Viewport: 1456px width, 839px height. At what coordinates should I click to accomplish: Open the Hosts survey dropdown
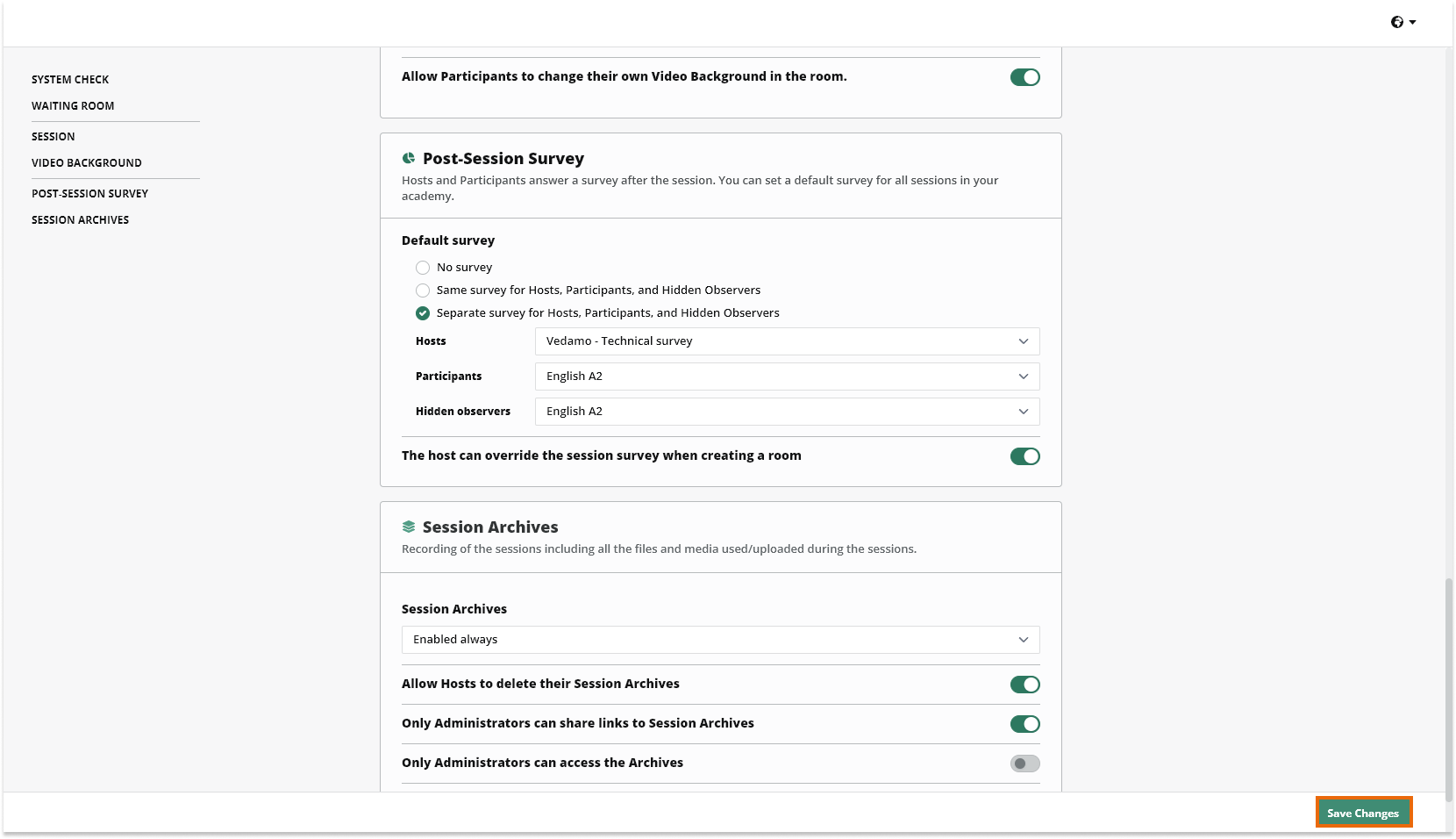pyautogui.click(x=787, y=341)
